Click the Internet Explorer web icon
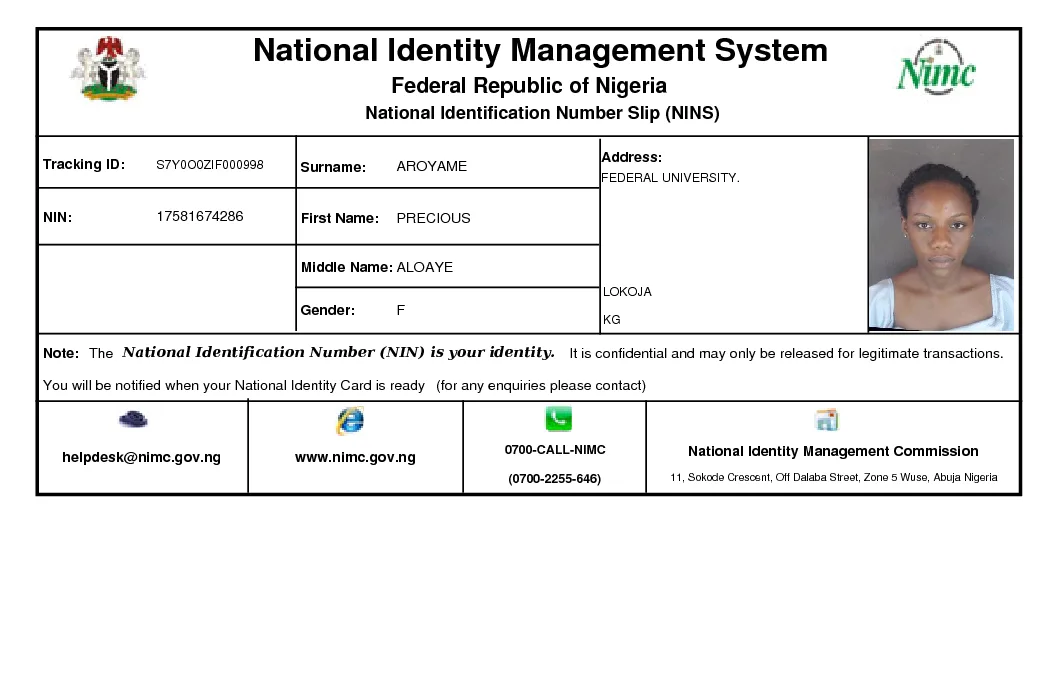The width and height of the screenshot is (1058, 674). coord(350,421)
